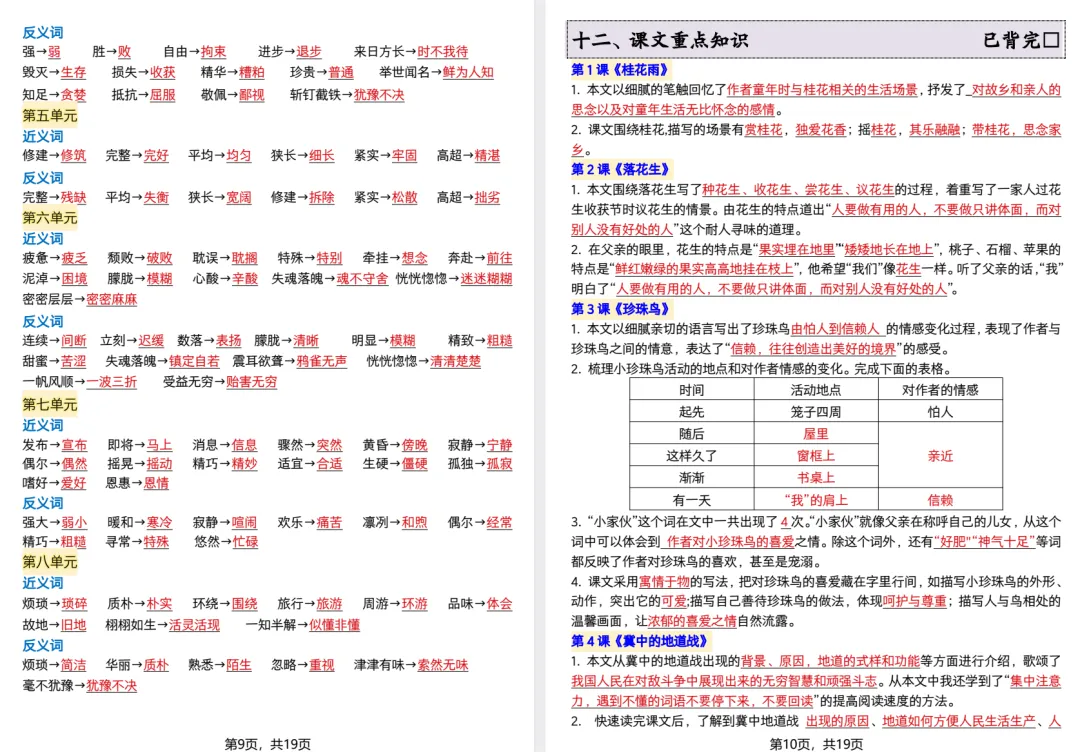1080x752 pixels.
Task: Click the heading 十二、课文重点知识
Action: tap(660, 40)
